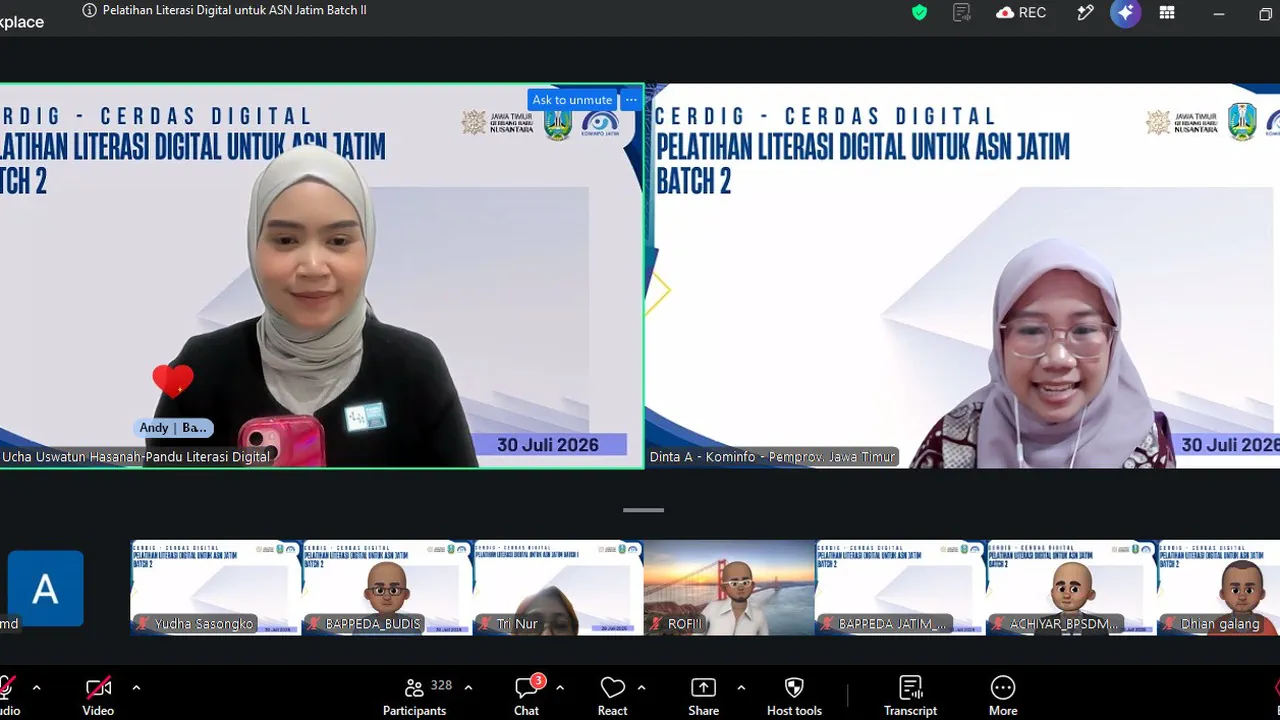Image resolution: width=1280 pixels, height=720 pixels.
Task: Click the REC cloud recording indicator
Action: 1021,12
